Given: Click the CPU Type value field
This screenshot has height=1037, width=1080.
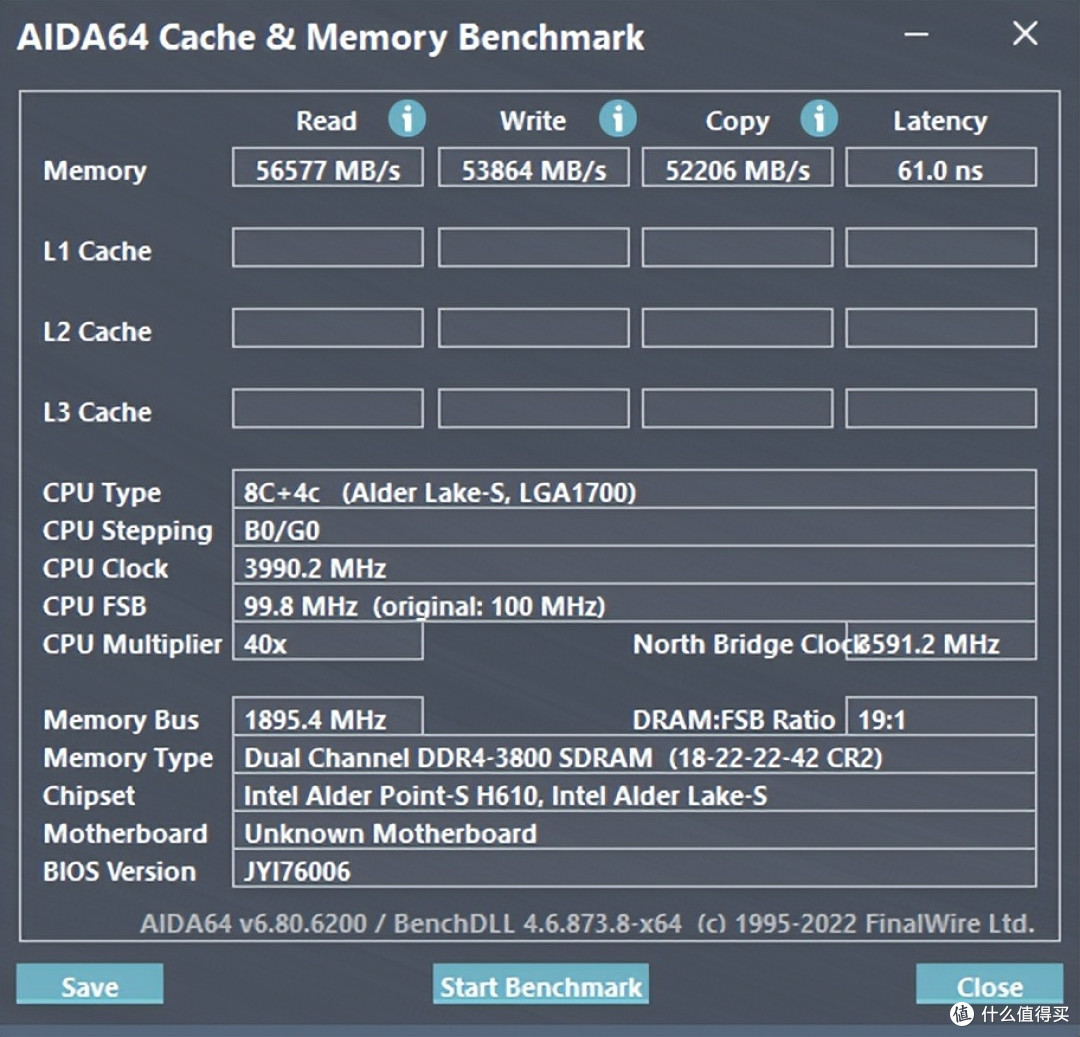Looking at the screenshot, I should (634, 491).
